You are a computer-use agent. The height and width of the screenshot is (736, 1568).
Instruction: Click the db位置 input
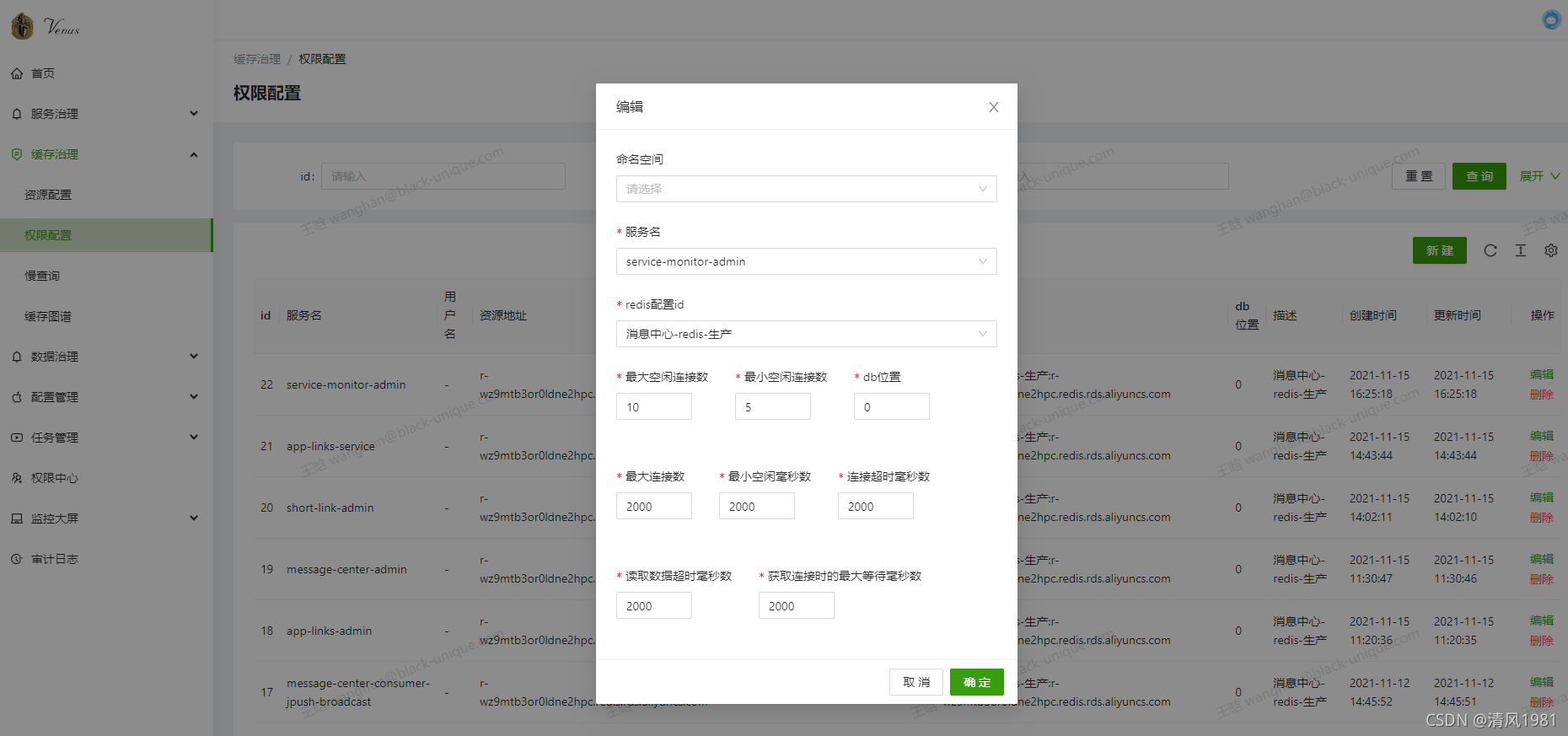[x=892, y=406]
